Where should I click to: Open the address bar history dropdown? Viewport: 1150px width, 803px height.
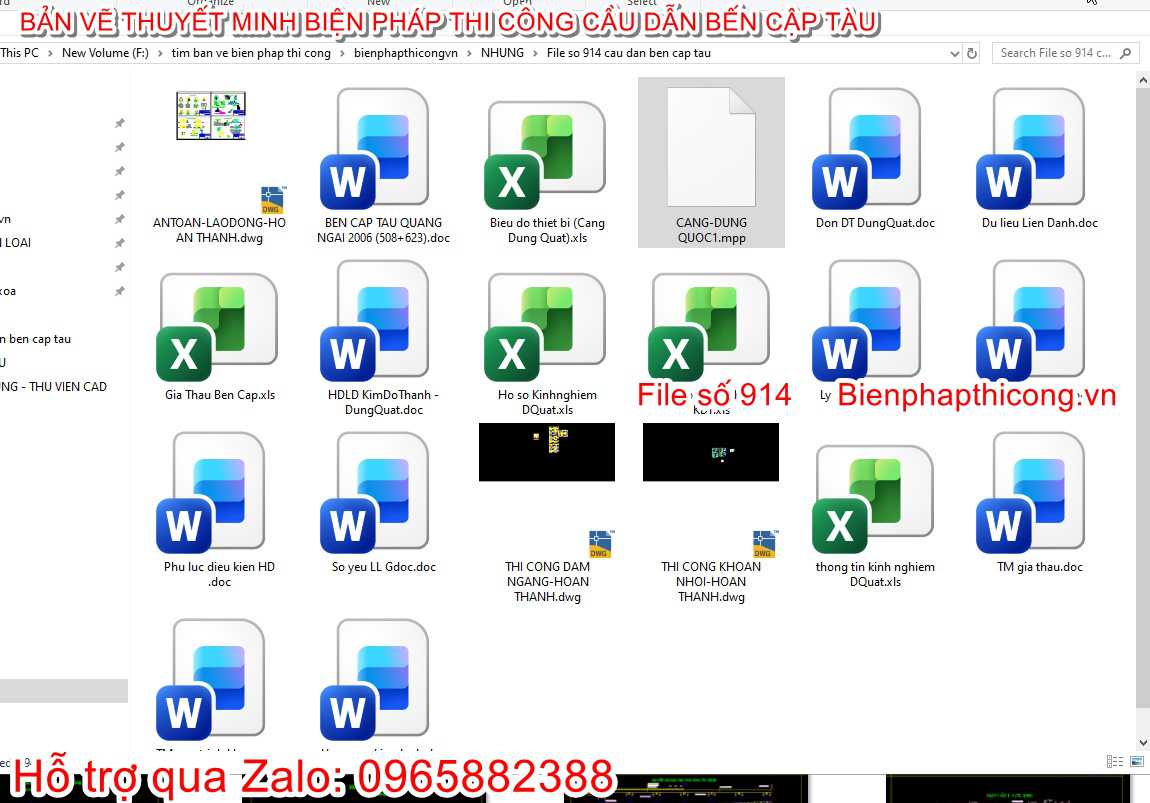coord(954,54)
